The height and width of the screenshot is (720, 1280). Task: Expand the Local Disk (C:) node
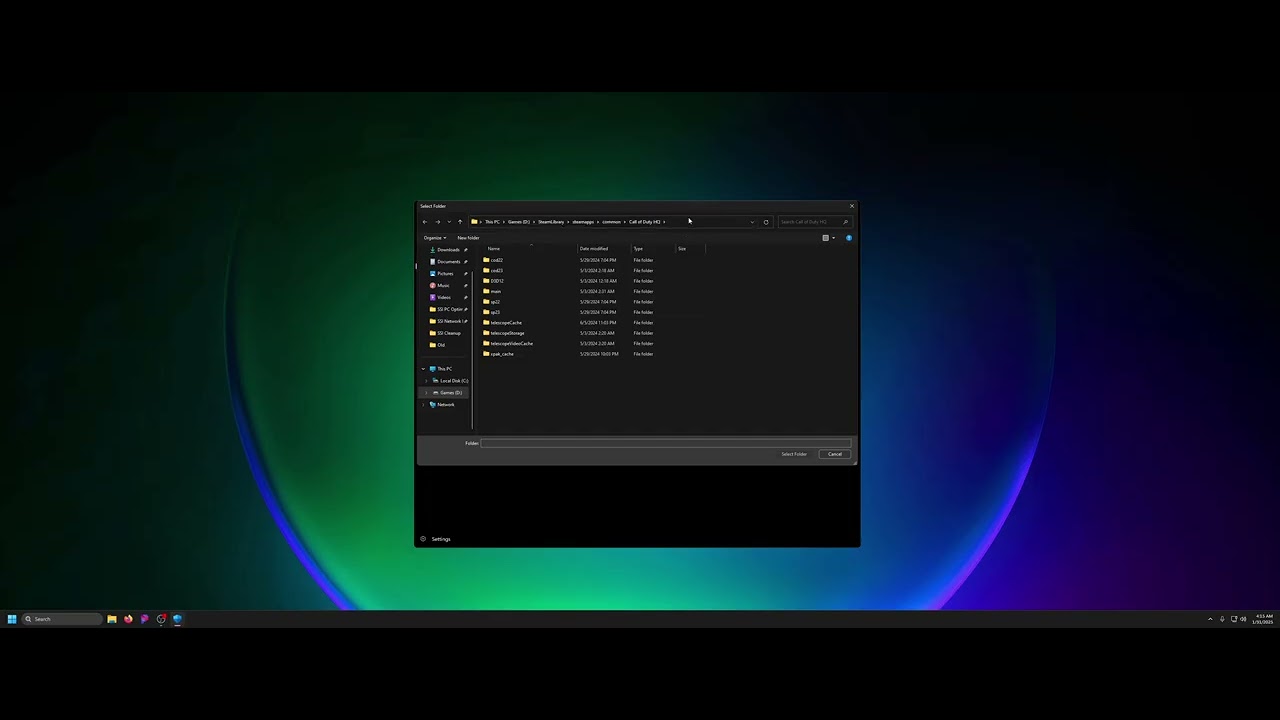427,381
